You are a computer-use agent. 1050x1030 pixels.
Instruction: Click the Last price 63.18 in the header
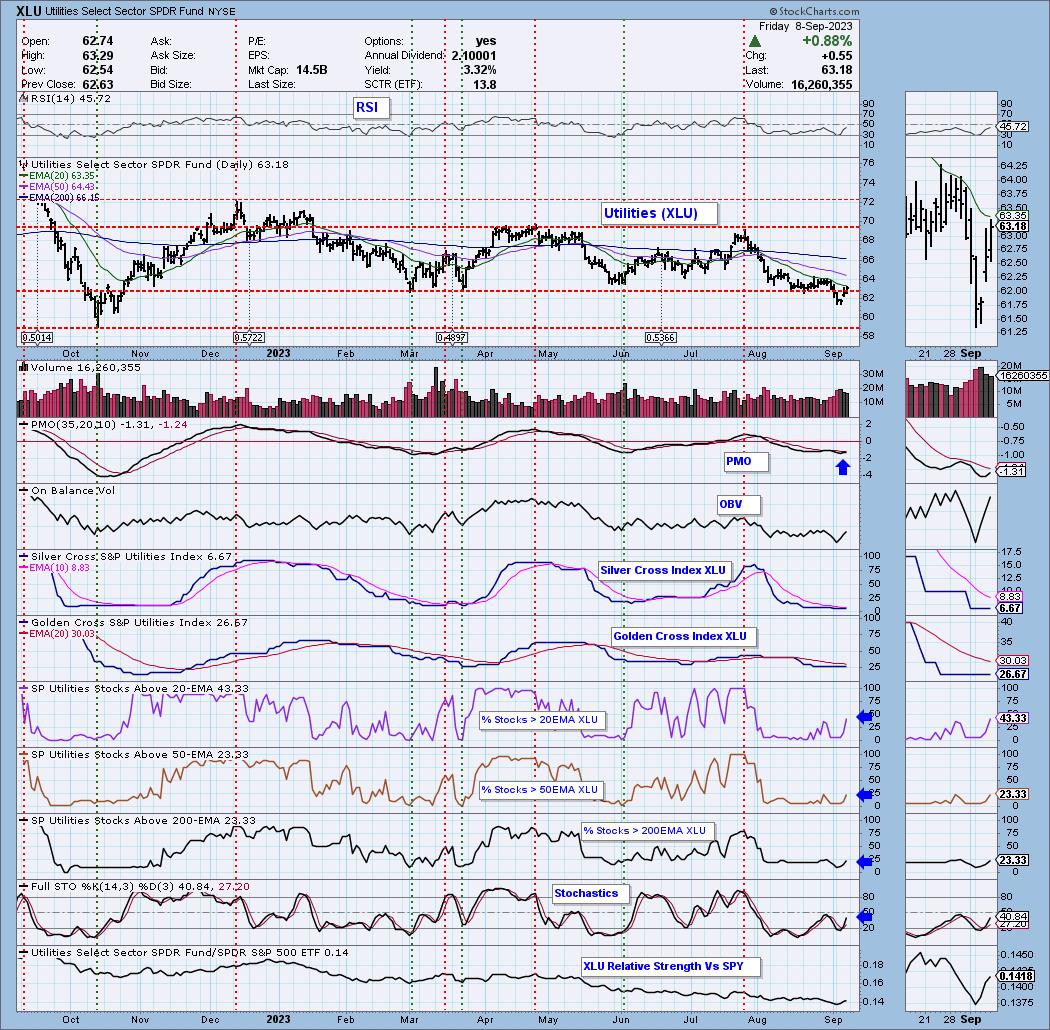coord(837,70)
